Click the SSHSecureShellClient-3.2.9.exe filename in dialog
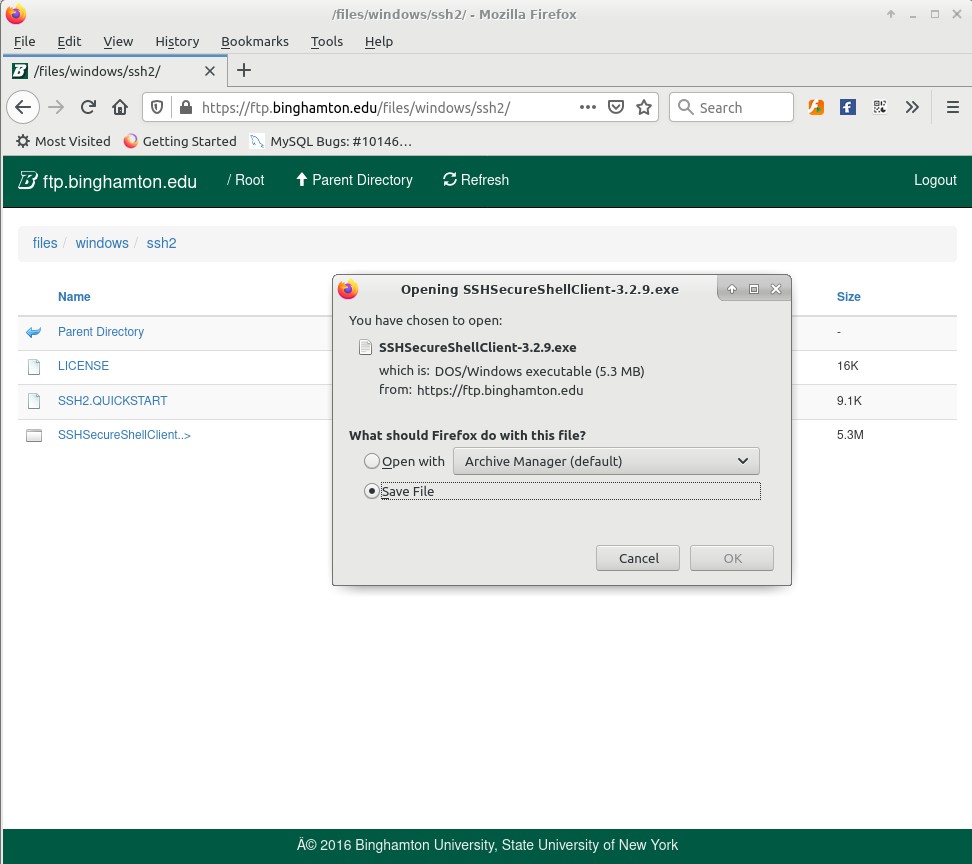This screenshot has height=864, width=972. click(477, 348)
